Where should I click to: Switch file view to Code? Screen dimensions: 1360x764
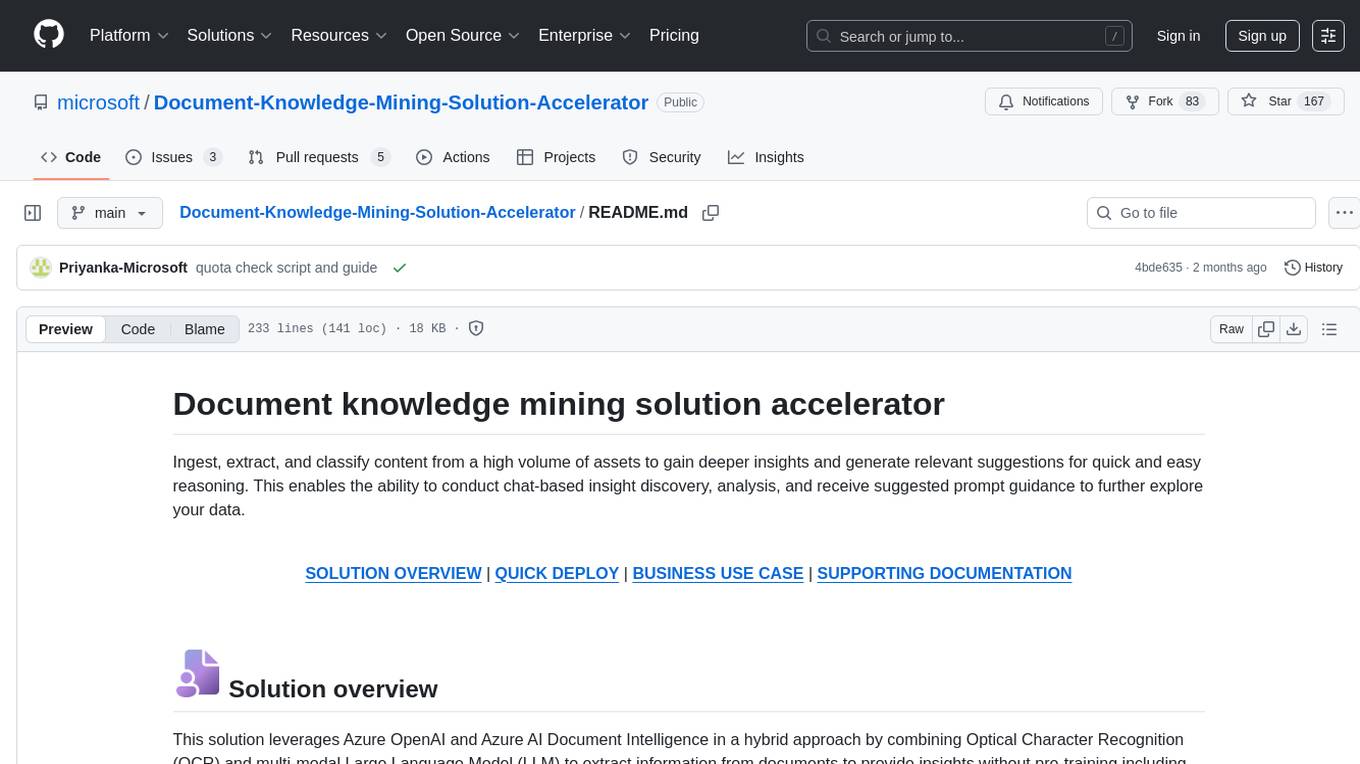pyautogui.click(x=138, y=329)
